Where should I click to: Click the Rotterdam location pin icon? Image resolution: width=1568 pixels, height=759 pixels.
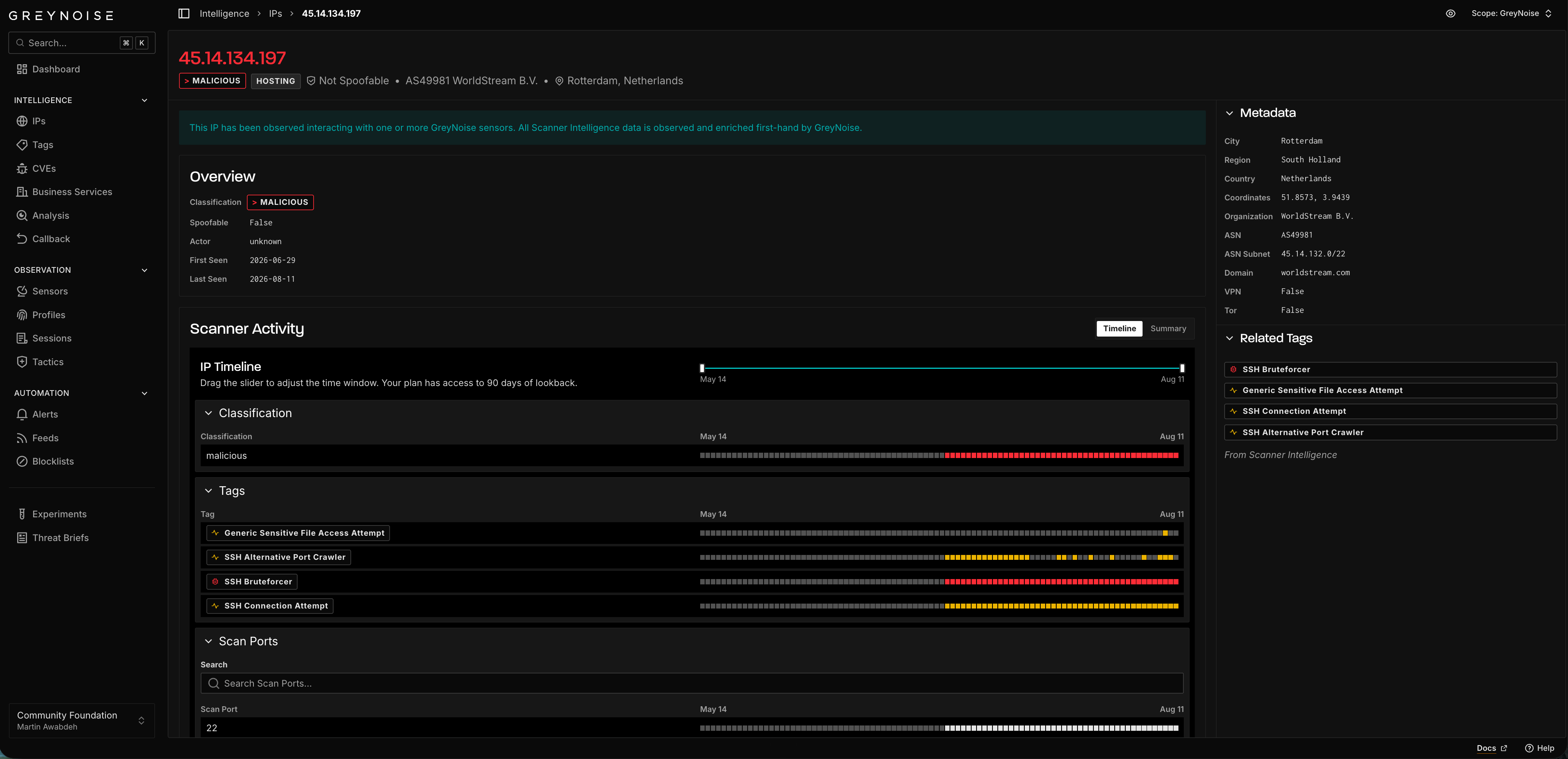pos(560,81)
